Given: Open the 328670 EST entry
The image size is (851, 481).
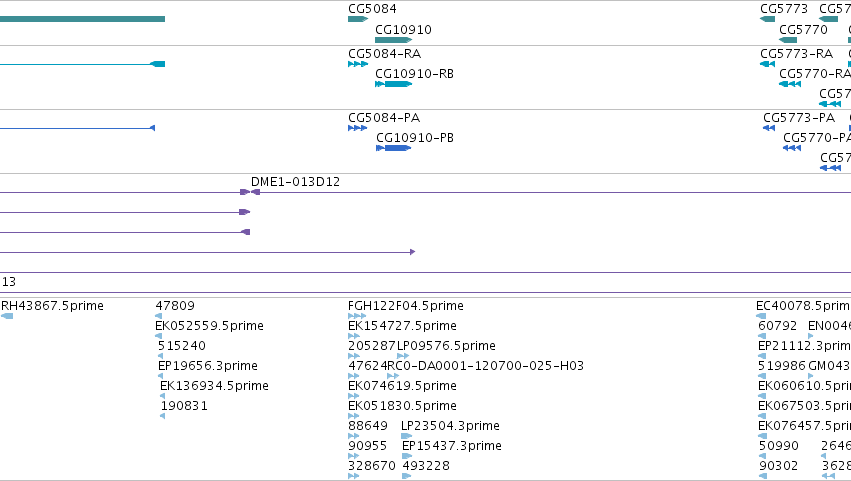Looking at the screenshot, I should click(372, 466).
